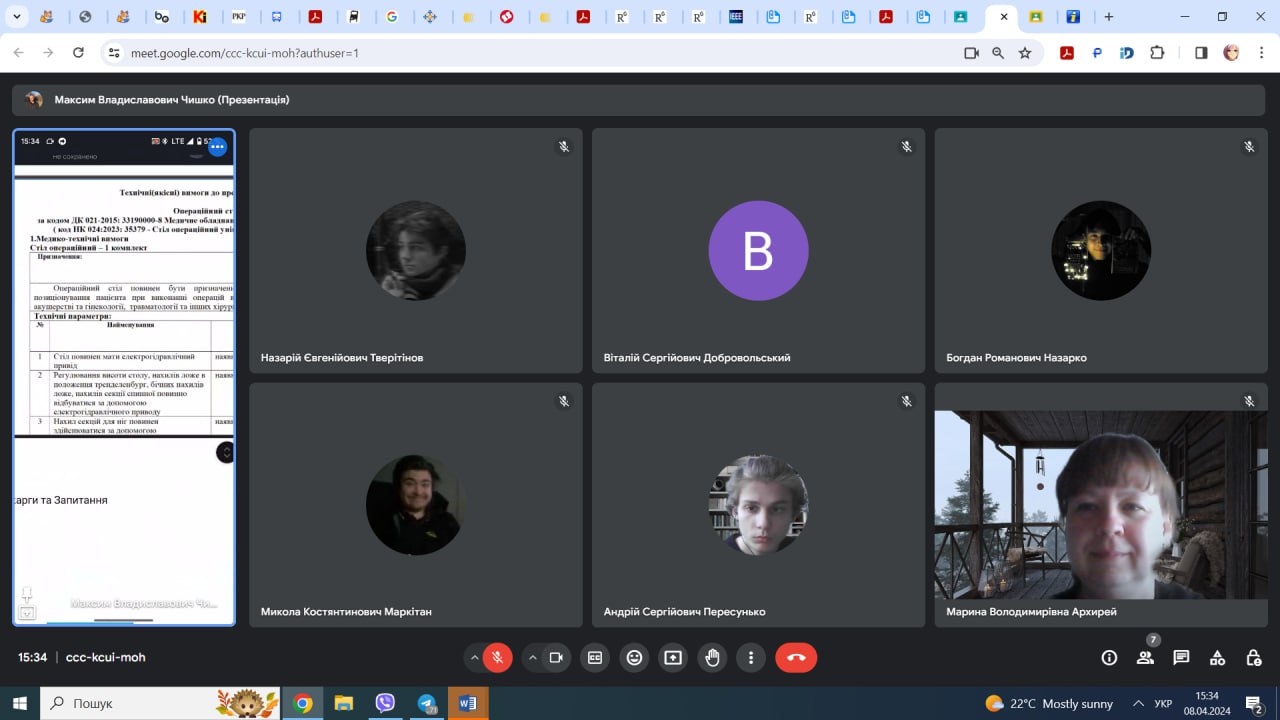The width and height of the screenshot is (1280, 720).
Task: Click the meet.google.com address bar
Action: [500, 53]
